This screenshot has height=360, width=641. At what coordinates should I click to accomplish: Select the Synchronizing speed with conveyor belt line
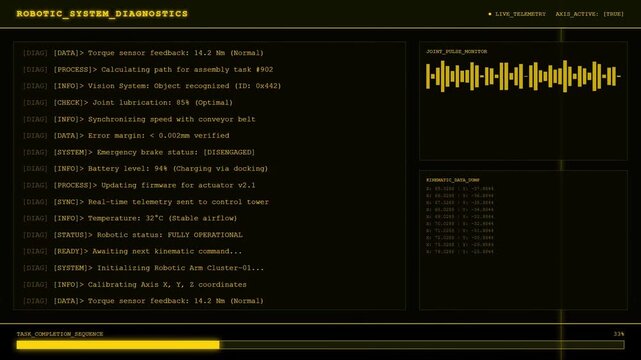[139, 119]
